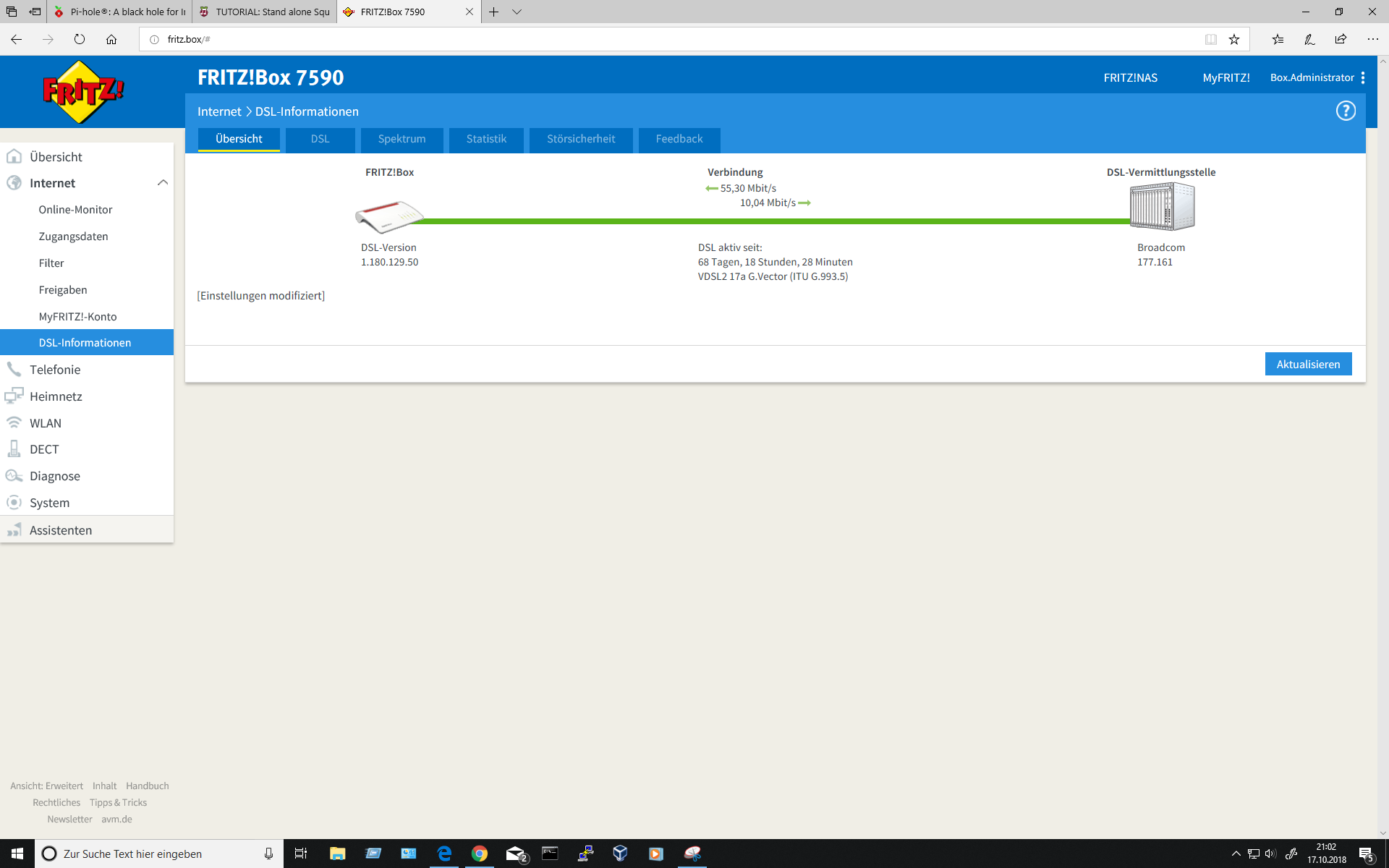Open the browser tab list chevron
Image resolution: width=1389 pixels, height=868 pixels.
click(517, 12)
